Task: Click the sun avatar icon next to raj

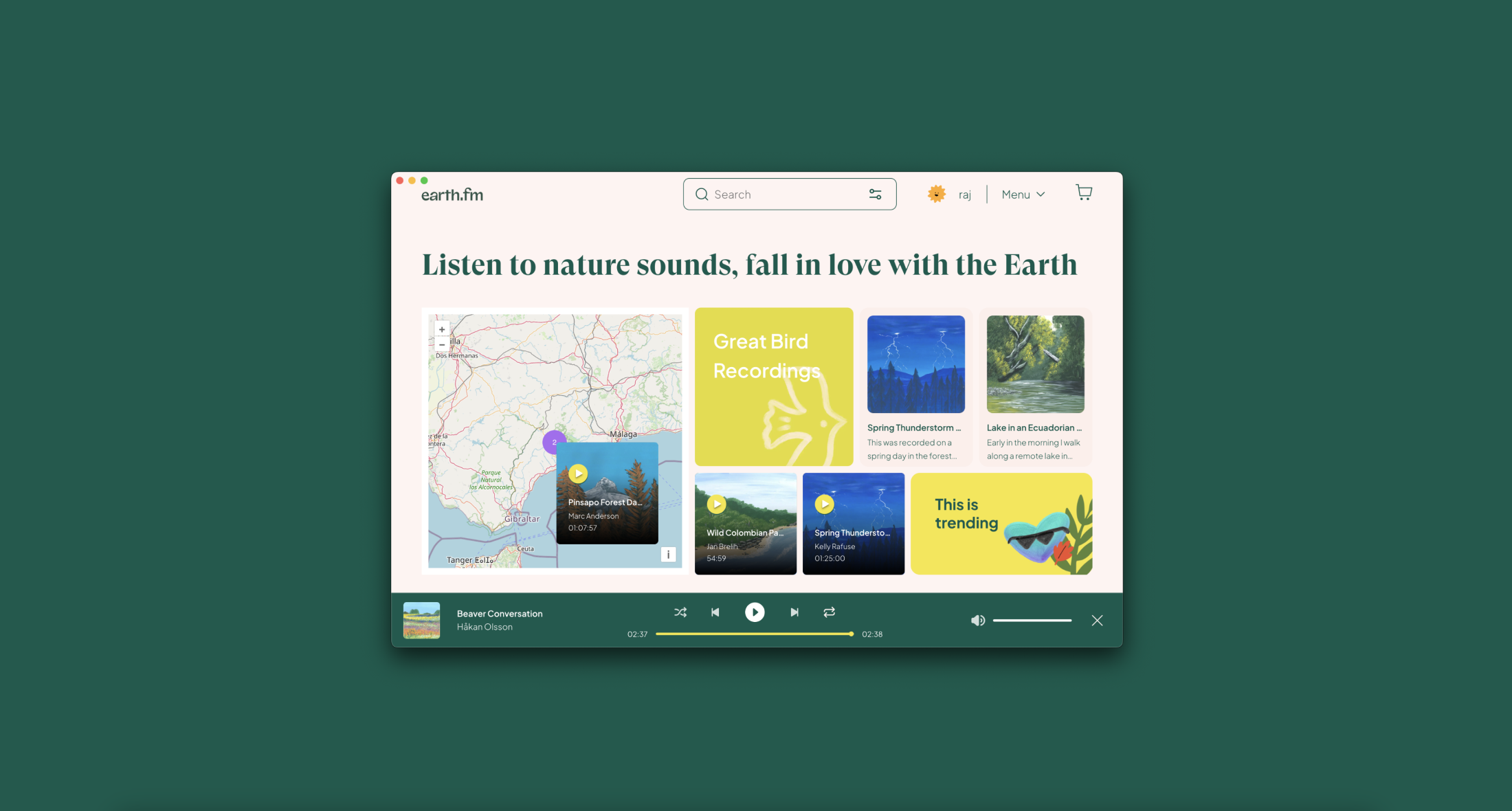Action: [x=935, y=193]
